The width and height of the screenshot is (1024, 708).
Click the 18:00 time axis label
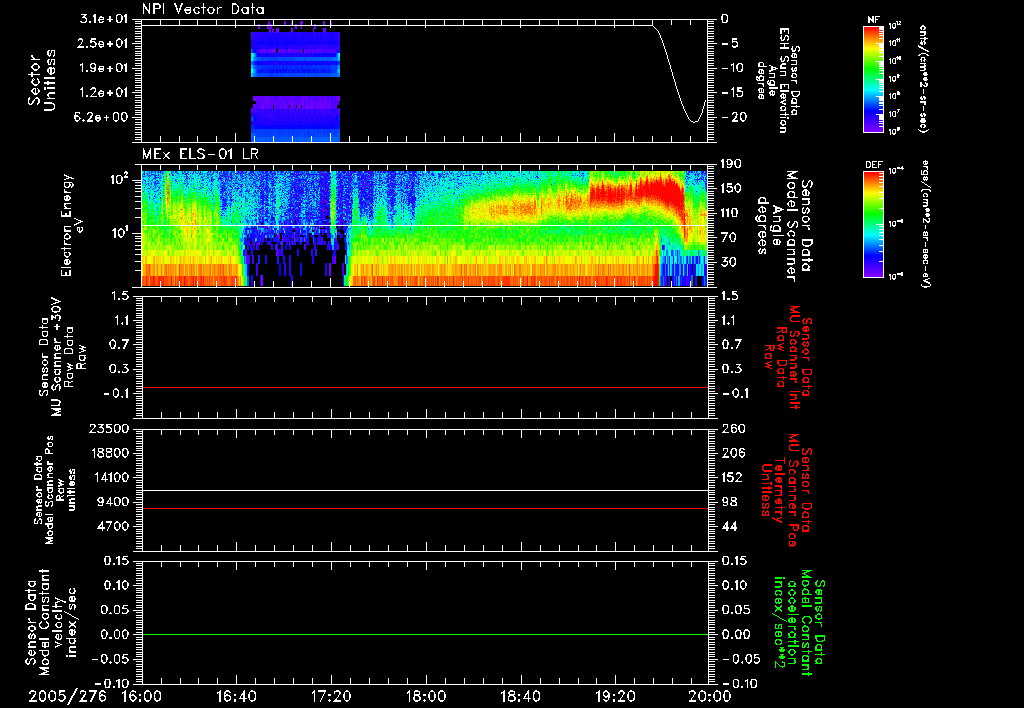426,696
